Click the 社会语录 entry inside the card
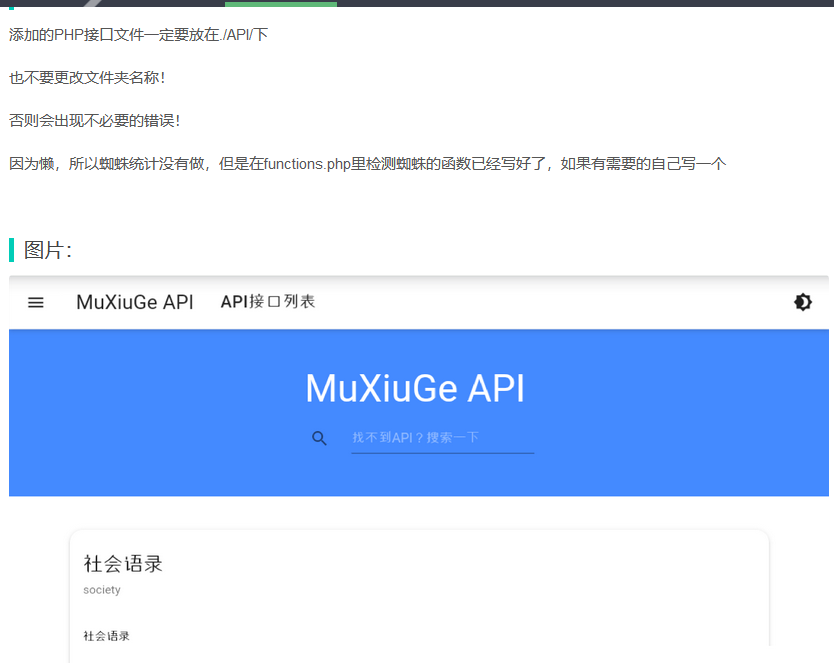 tap(105, 636)
